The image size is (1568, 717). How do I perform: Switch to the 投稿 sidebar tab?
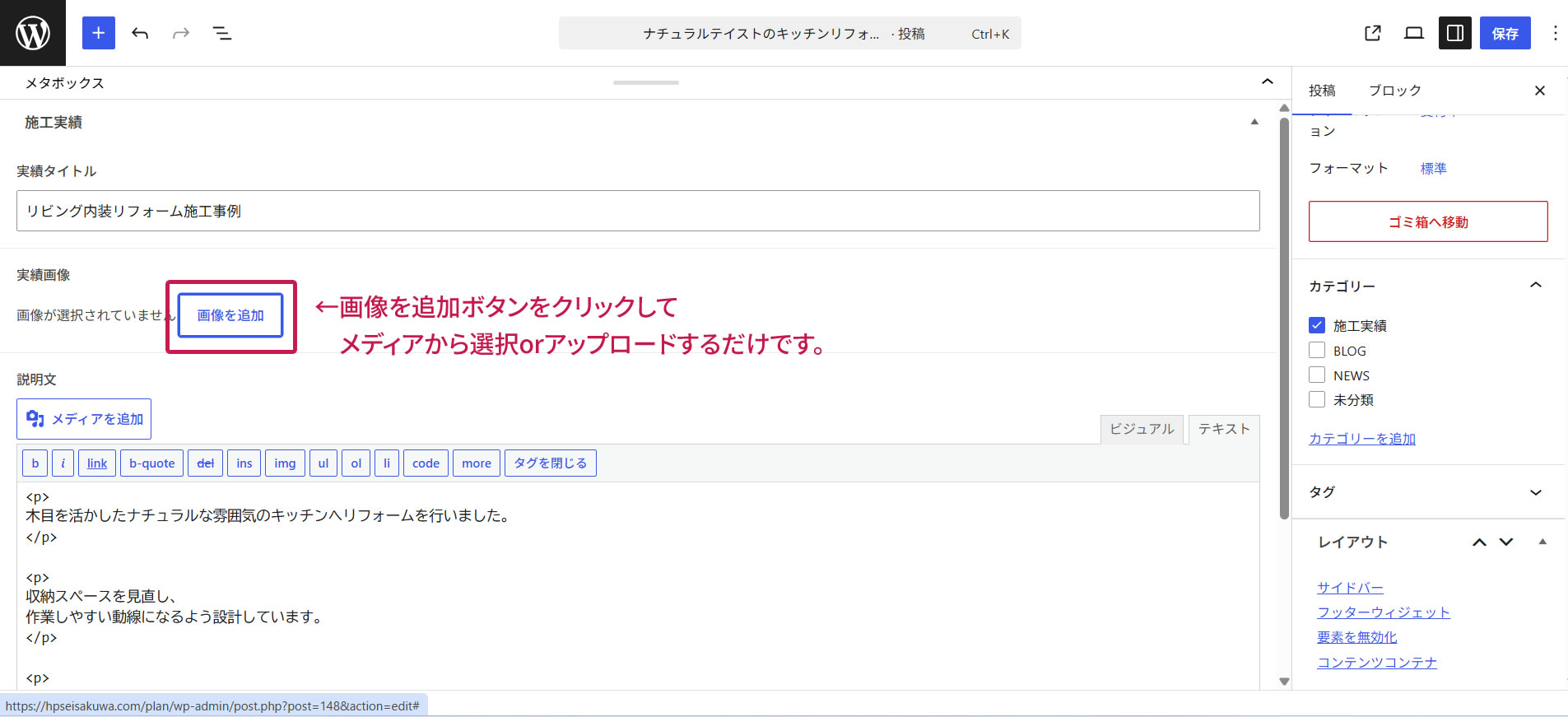(x=1322, y=91)
